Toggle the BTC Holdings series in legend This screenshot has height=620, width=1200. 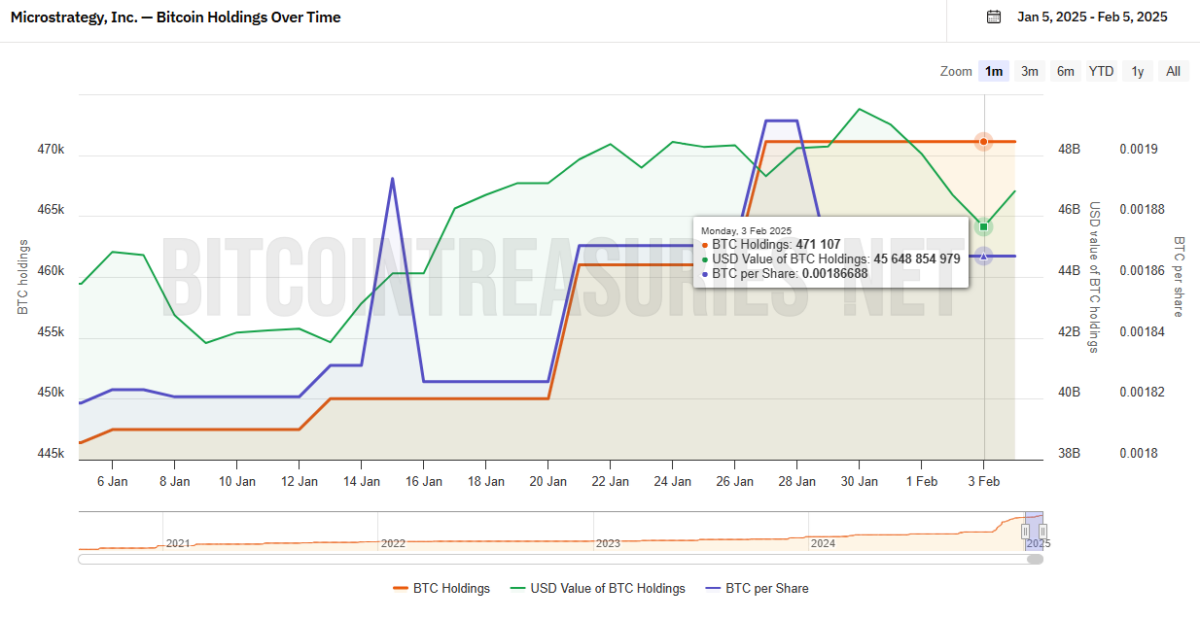tap(442, 588)
